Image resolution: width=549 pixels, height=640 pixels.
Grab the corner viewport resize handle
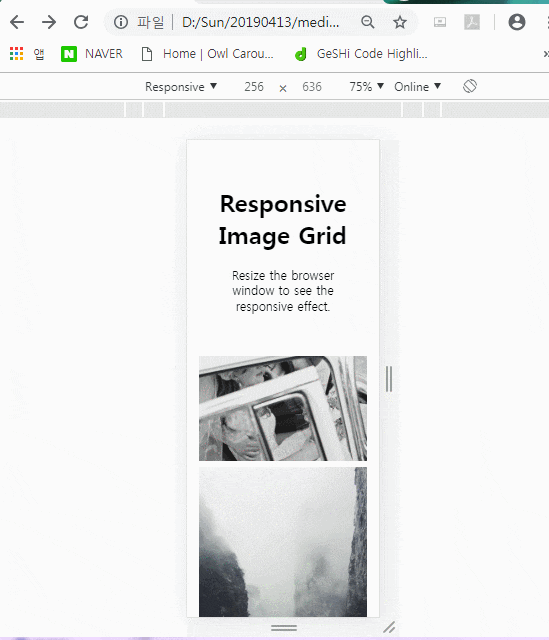[x=389, y=627]
